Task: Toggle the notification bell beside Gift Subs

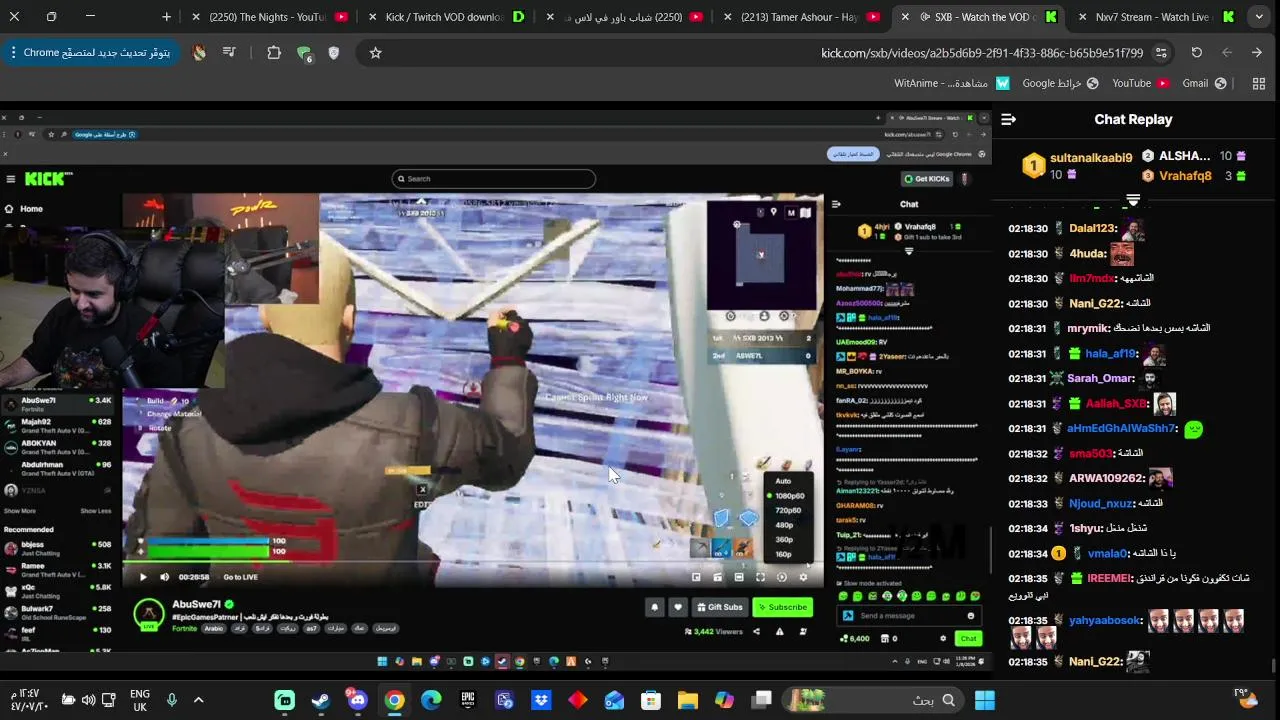Action: click(655, 607)
